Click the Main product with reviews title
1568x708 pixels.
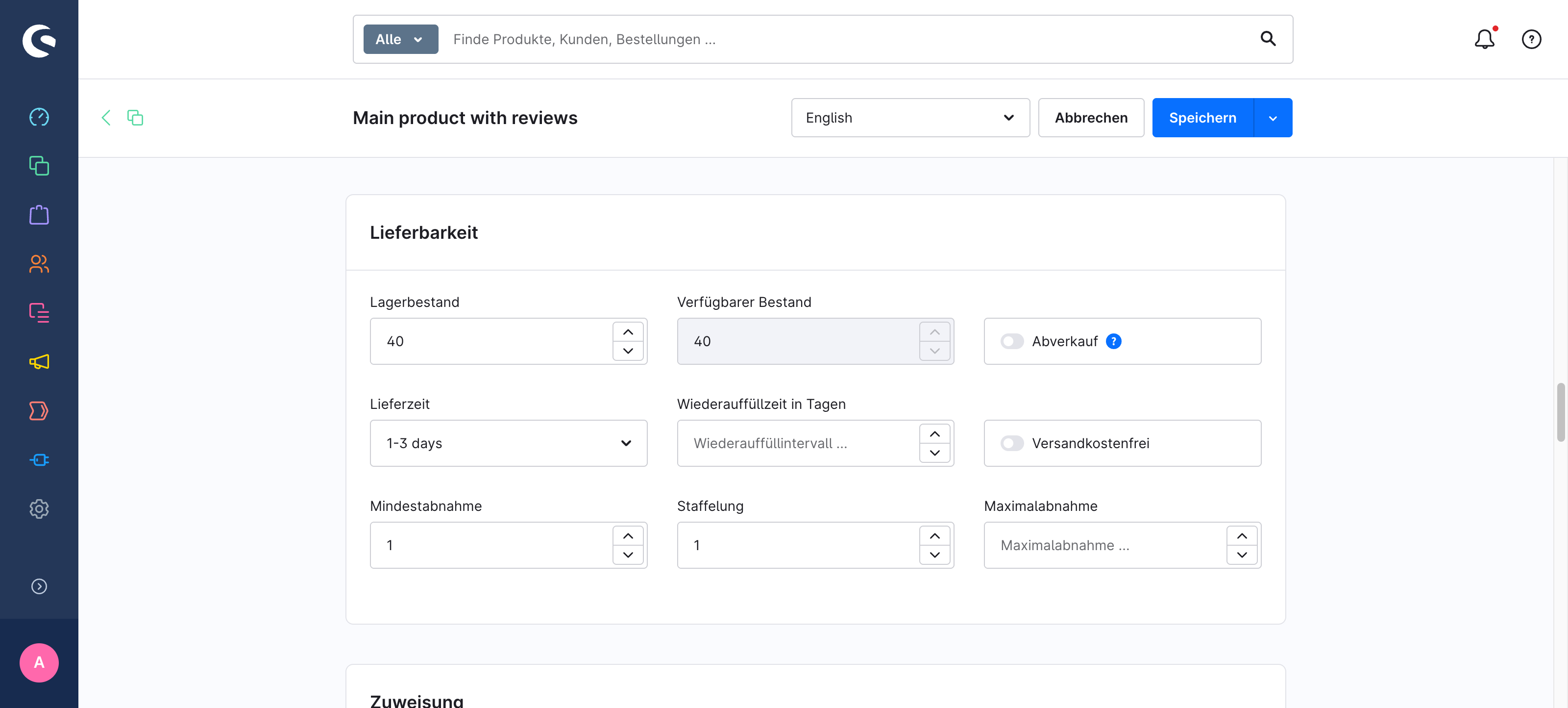pos(465,118)
